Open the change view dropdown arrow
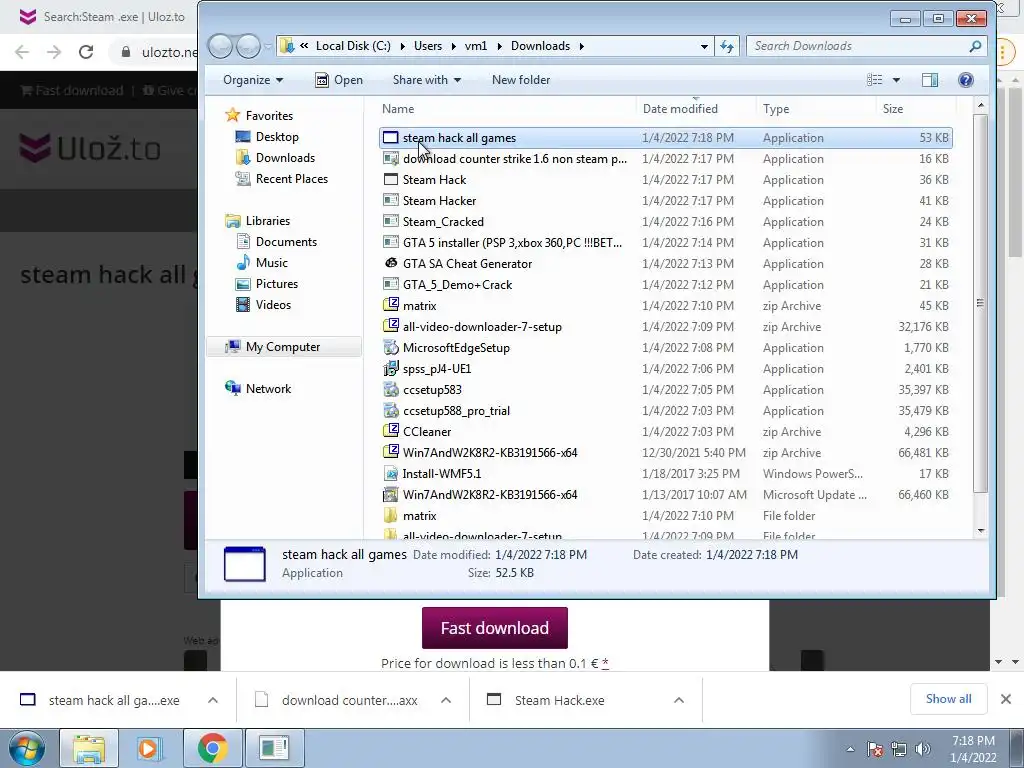This screenshot has height=768, width=1024. coord(896,80)
